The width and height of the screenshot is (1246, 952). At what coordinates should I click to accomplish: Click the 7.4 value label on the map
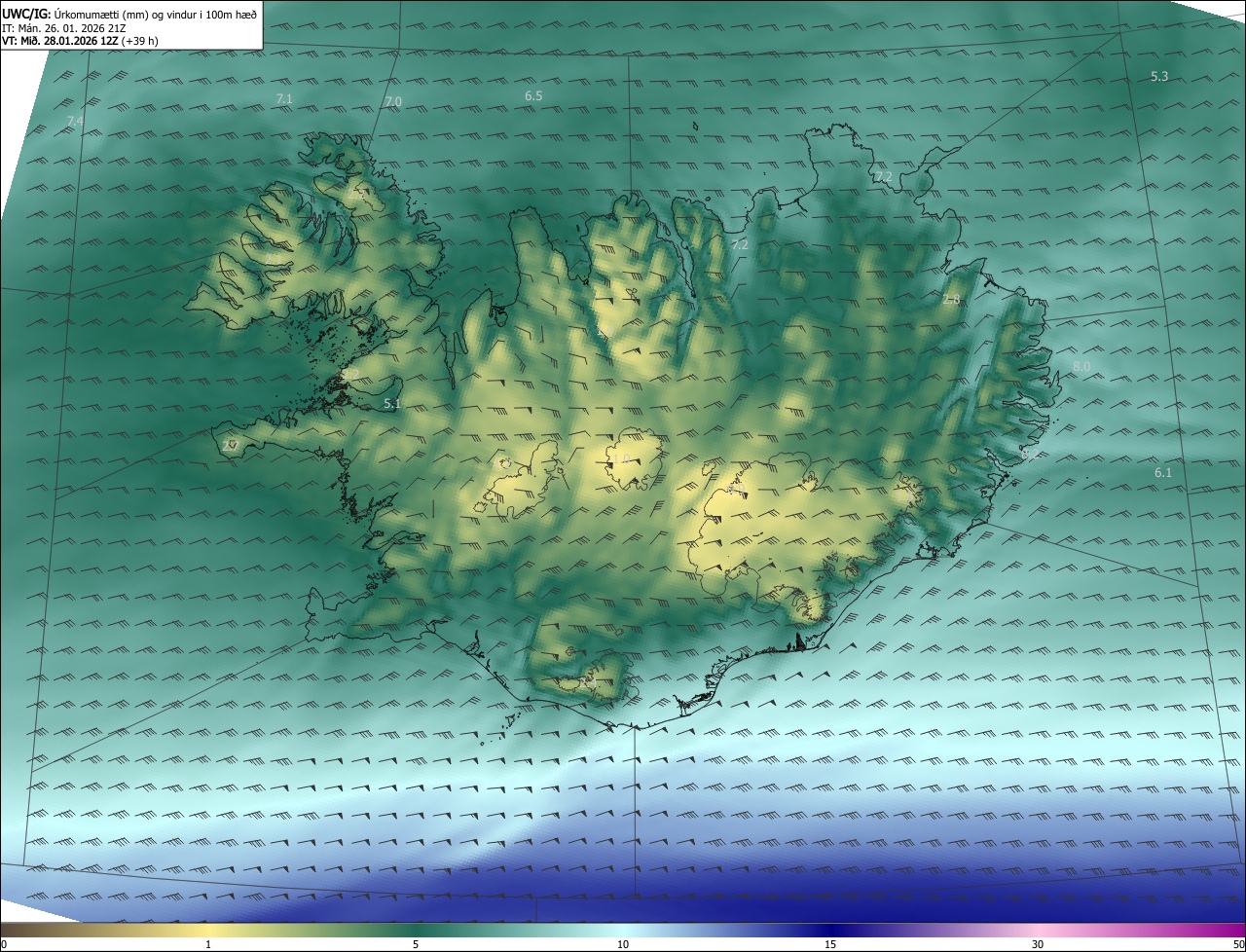click(x=75, y=121)
